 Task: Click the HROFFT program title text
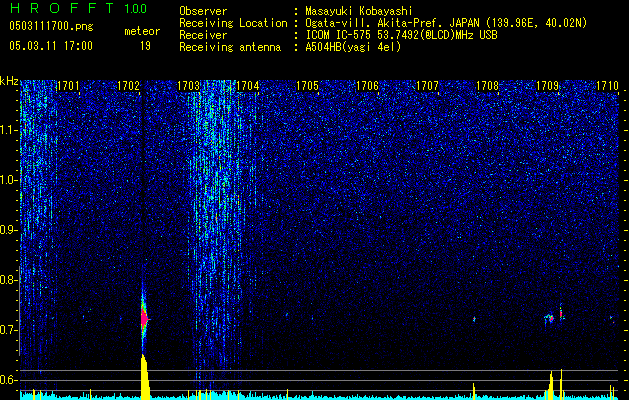(62, 8)
